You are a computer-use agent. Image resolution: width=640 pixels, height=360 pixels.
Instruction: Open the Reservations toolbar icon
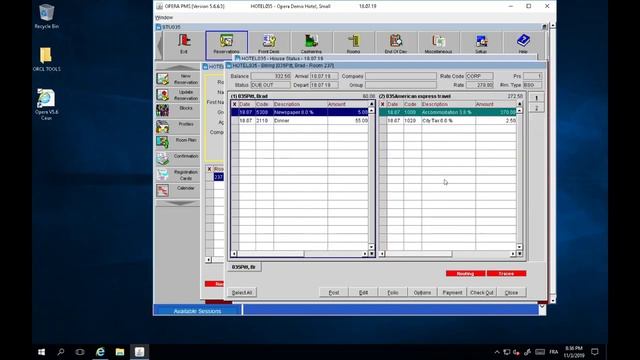click(227, 44)
